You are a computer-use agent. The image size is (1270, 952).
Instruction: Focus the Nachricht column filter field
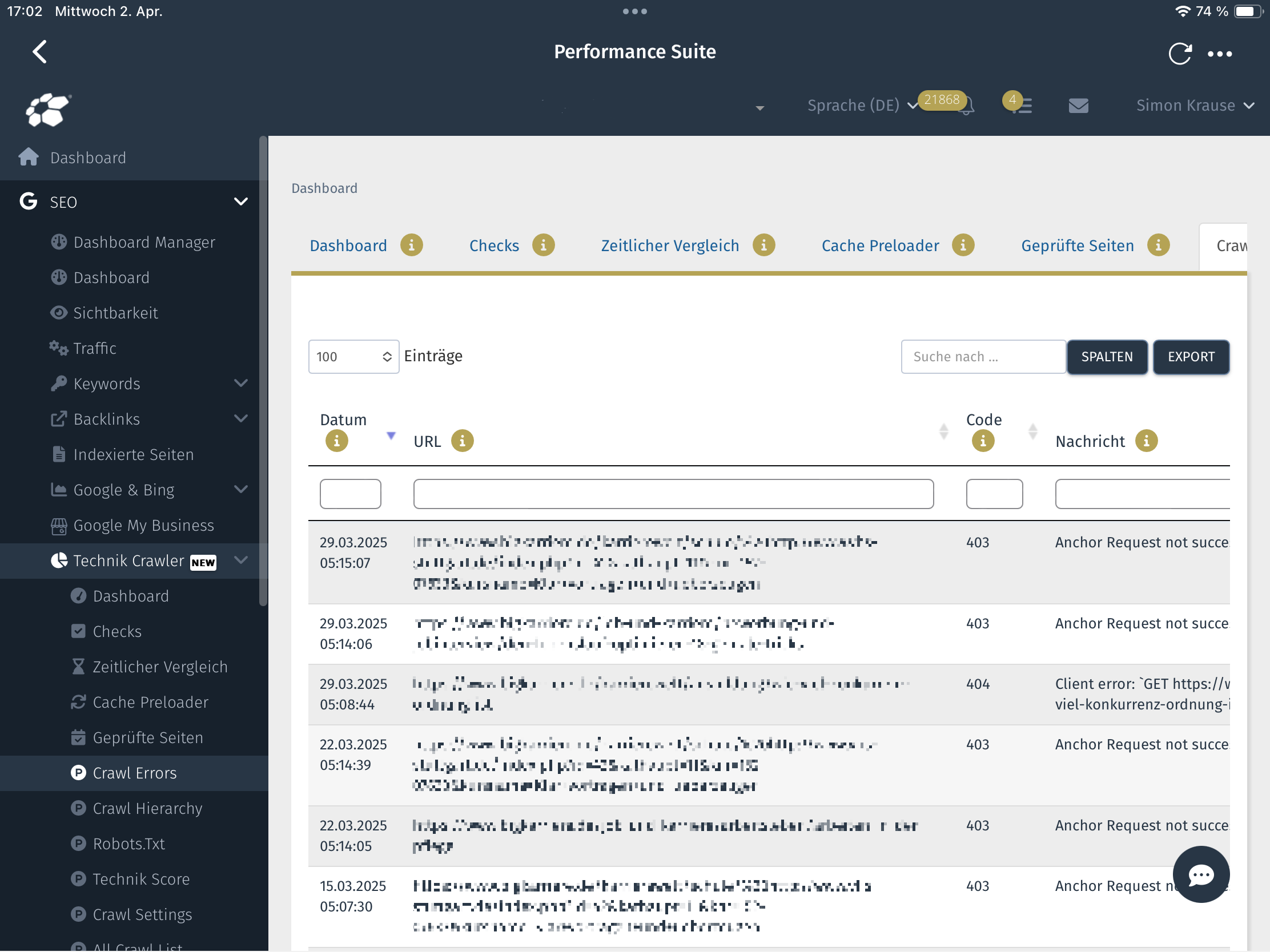click(x=1143, y=494)
